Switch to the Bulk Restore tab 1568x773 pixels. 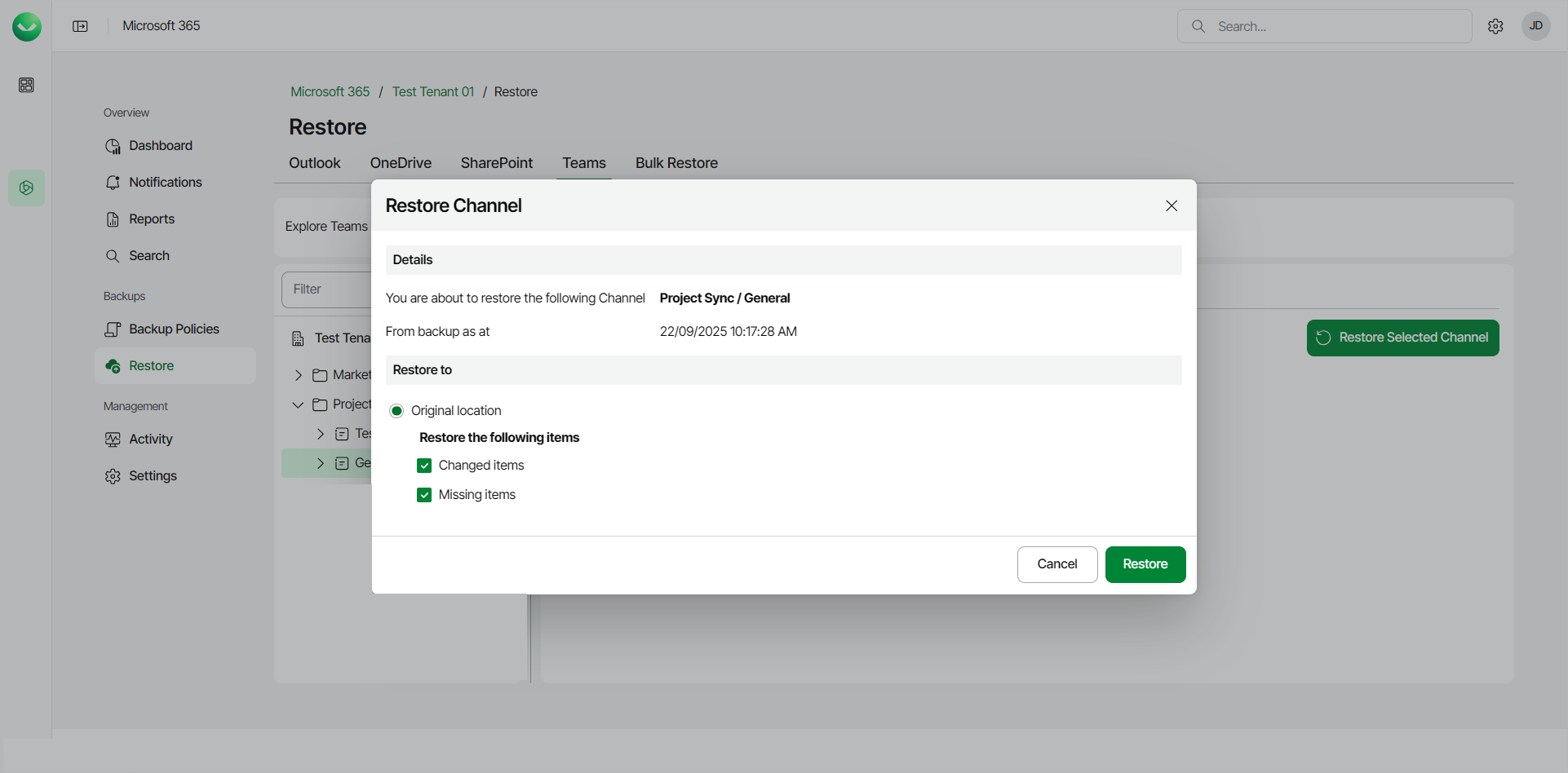(x=676, y=163)
